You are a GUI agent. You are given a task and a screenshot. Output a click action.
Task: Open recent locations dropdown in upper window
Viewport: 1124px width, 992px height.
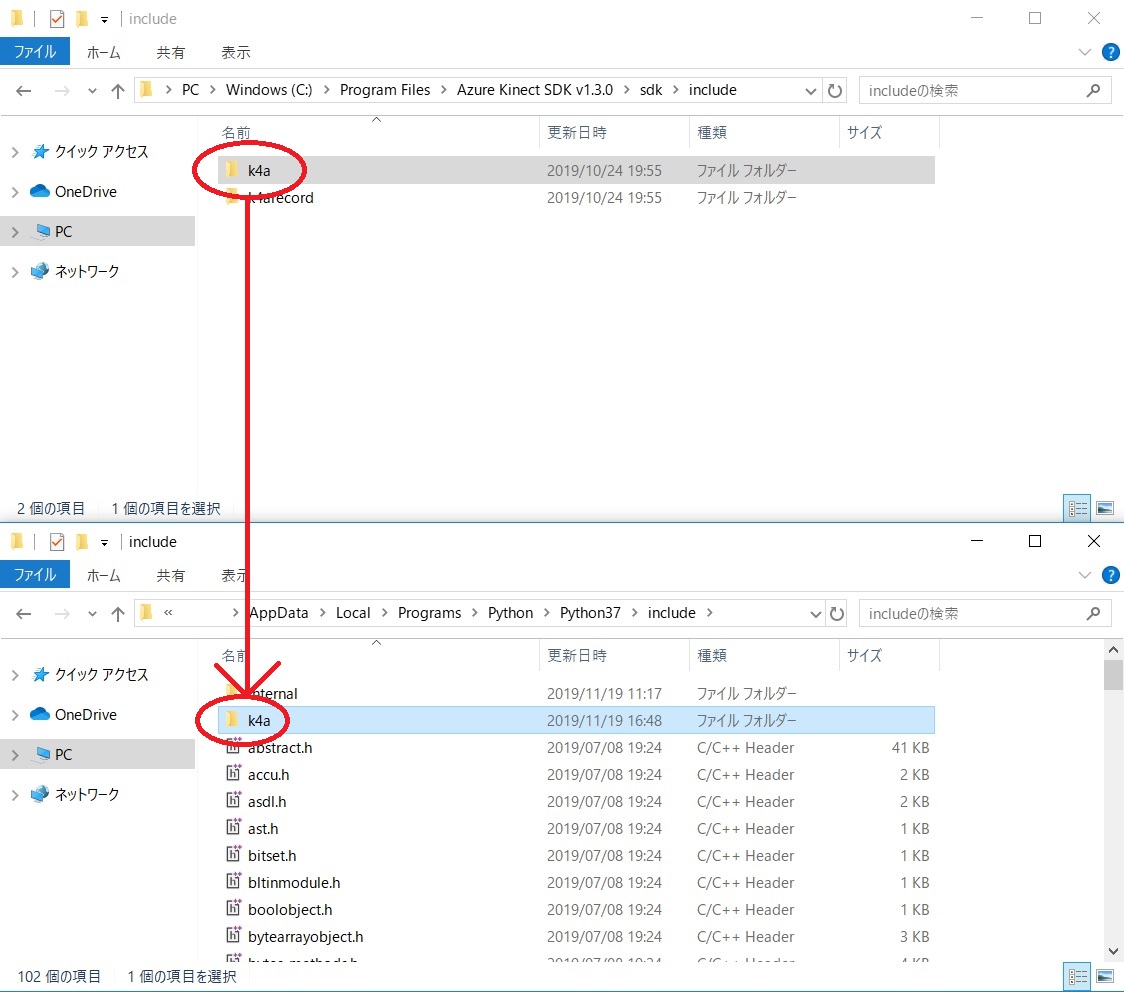click(92, 90)
